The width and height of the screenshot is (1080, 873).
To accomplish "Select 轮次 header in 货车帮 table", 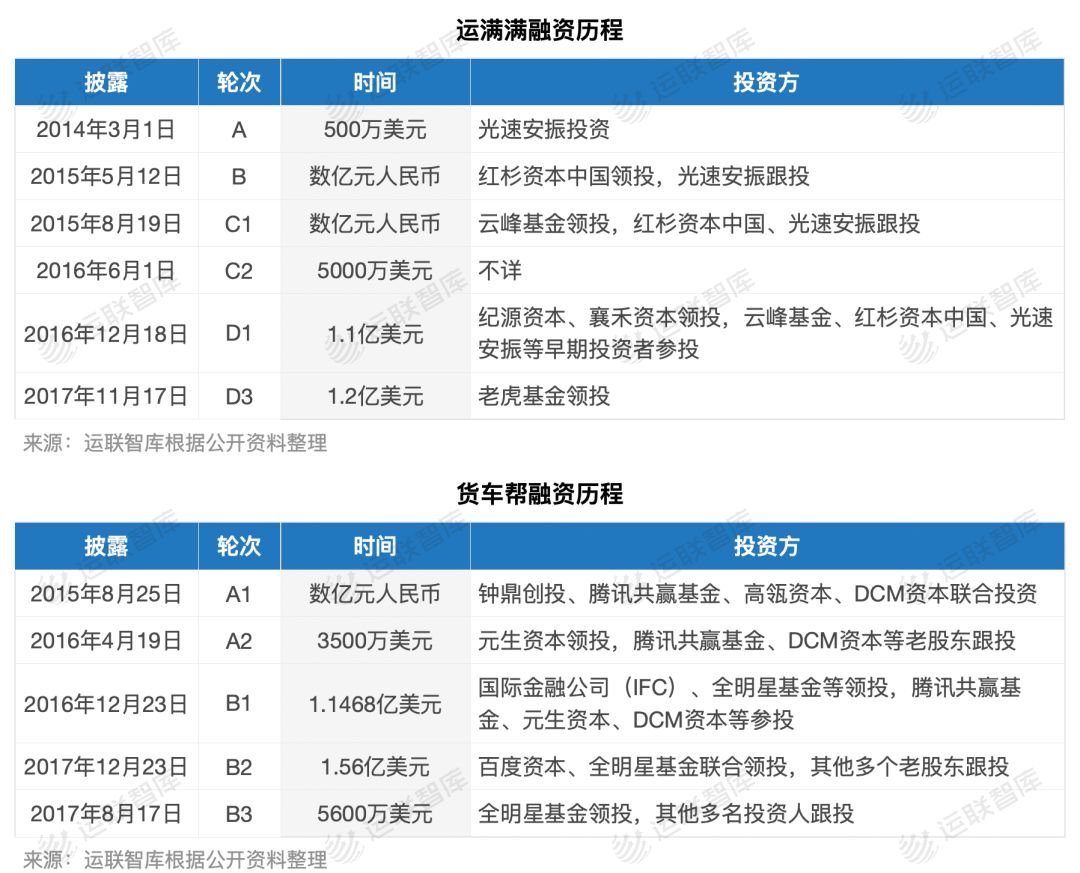I will pos(239,546).
